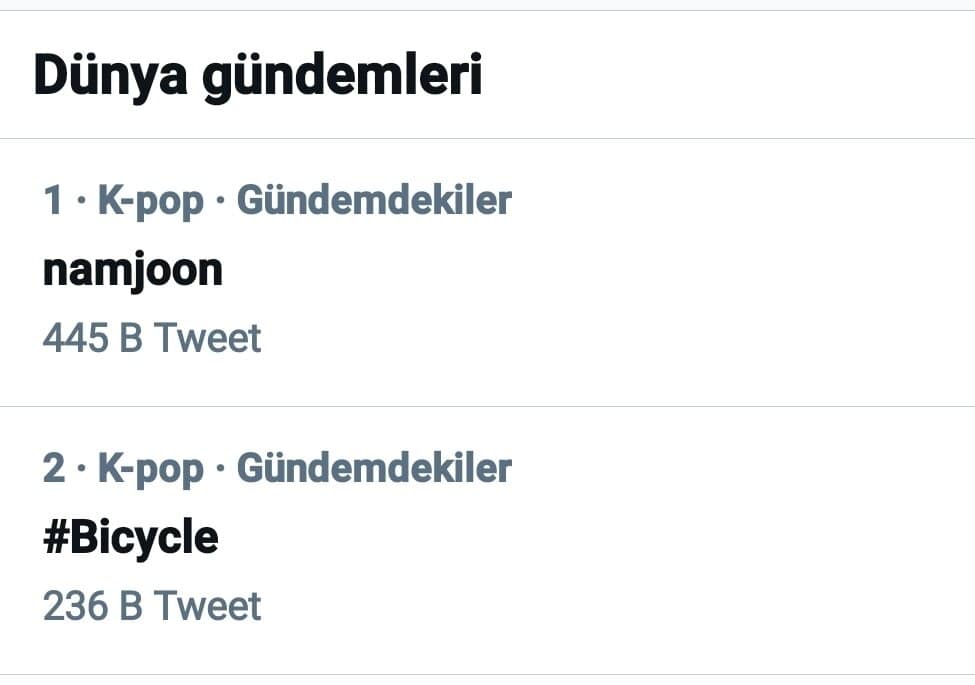Open the namjoon trending topic

coord(132,270)
